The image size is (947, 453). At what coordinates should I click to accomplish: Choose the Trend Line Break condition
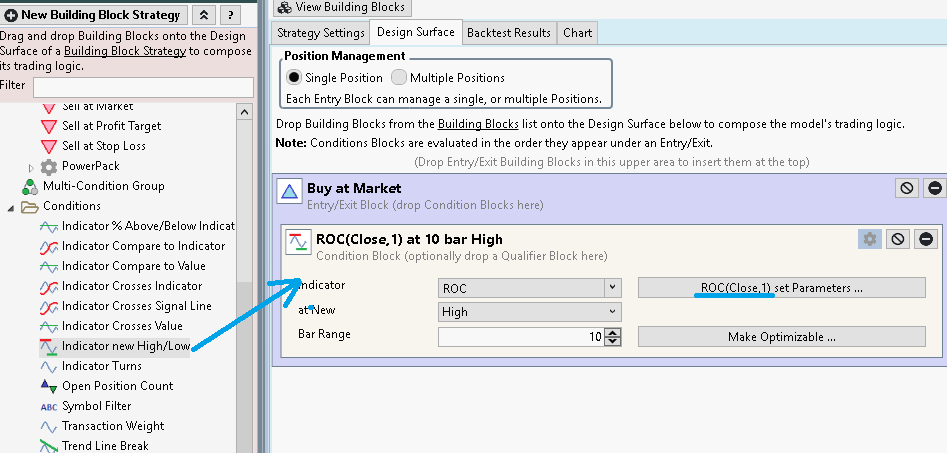coord(105,446)
